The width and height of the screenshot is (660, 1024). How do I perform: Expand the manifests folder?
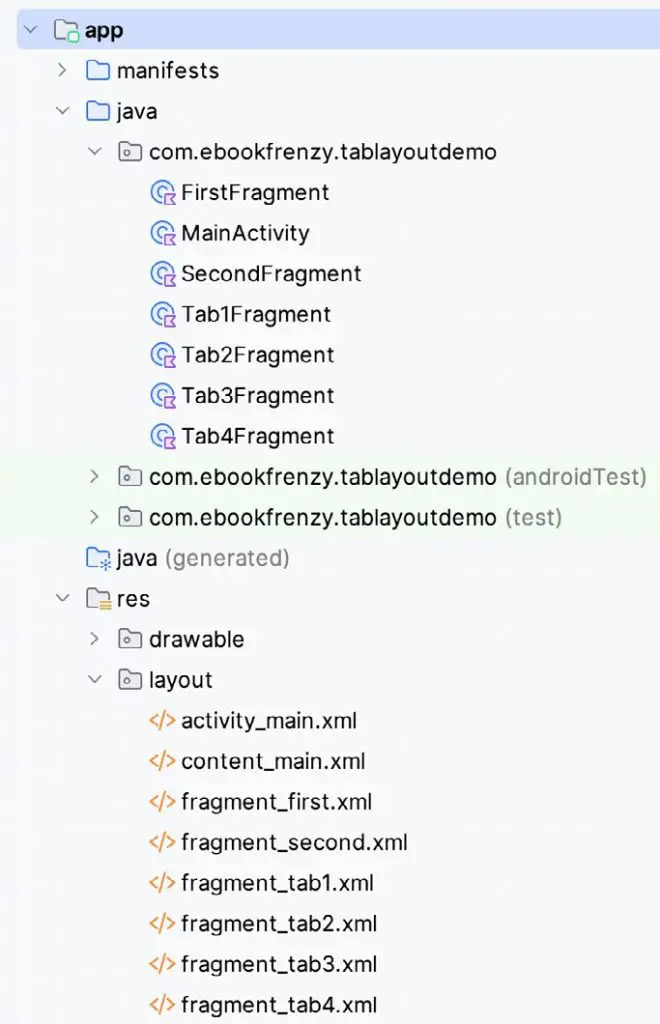(x=63, y=70)
